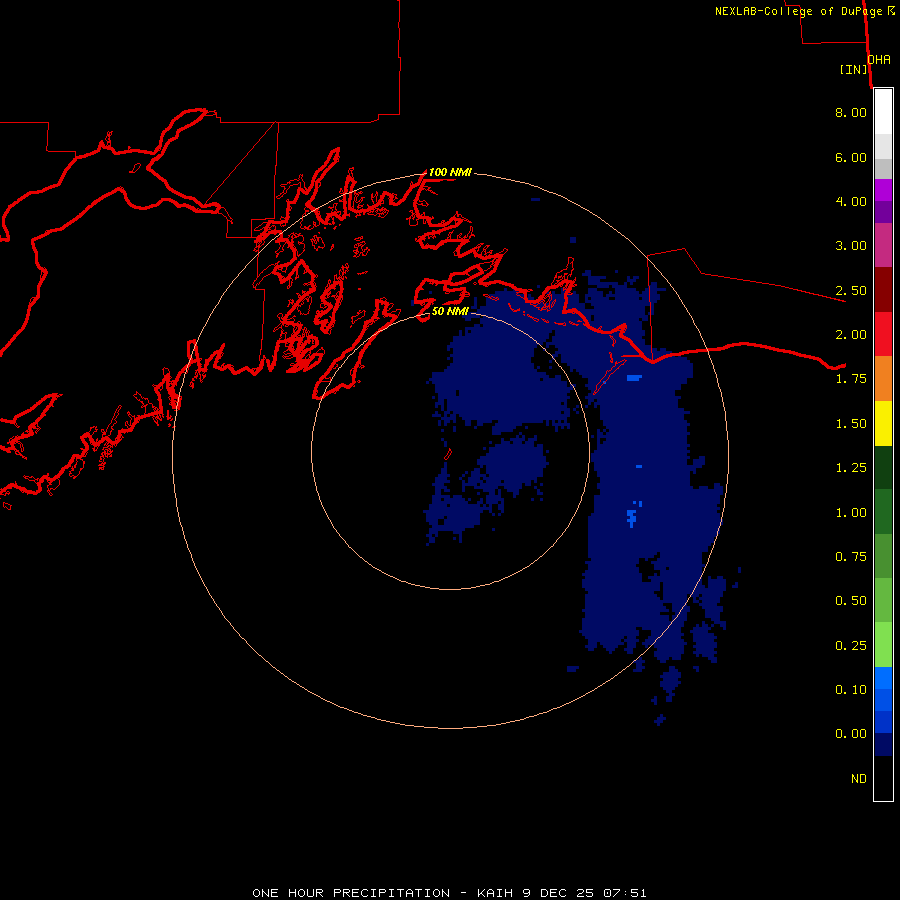The height and width of the screenshot is (900, 900).
Task: Select the 3.00 scale label
Action: coord(851,246)
